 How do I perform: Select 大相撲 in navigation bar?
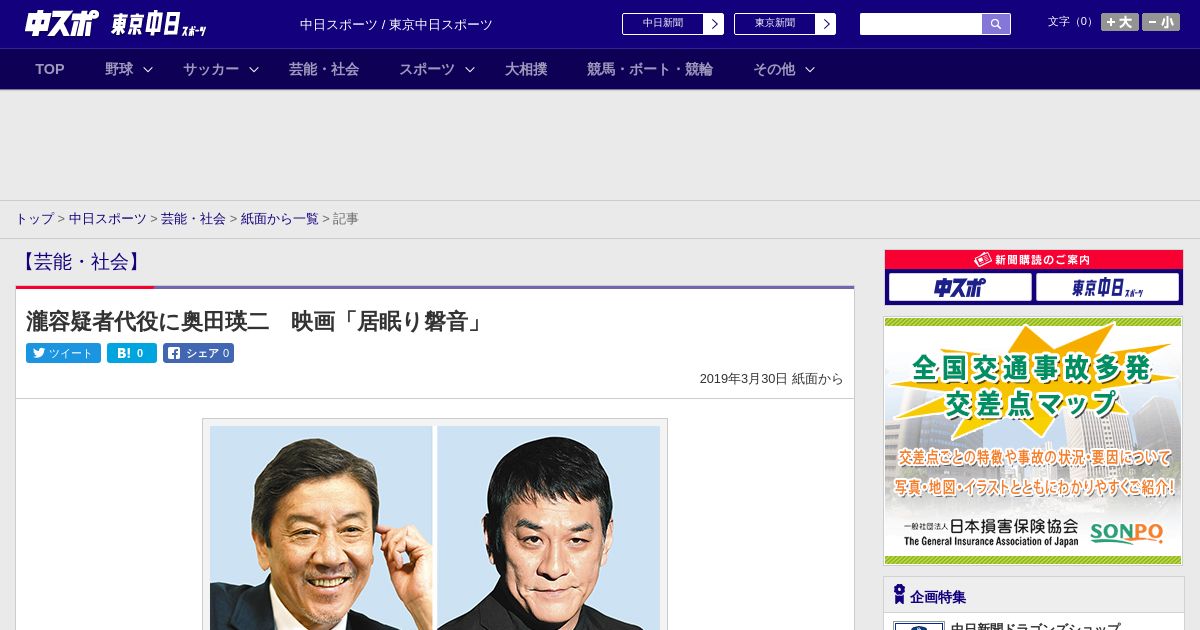(526, 69)
